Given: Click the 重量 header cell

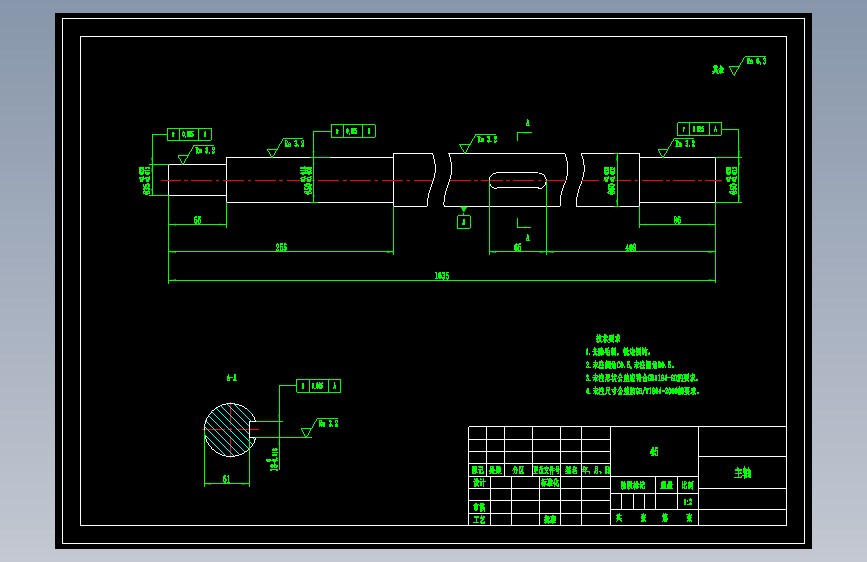Looking at the screenshot, I should coord(667,485).
